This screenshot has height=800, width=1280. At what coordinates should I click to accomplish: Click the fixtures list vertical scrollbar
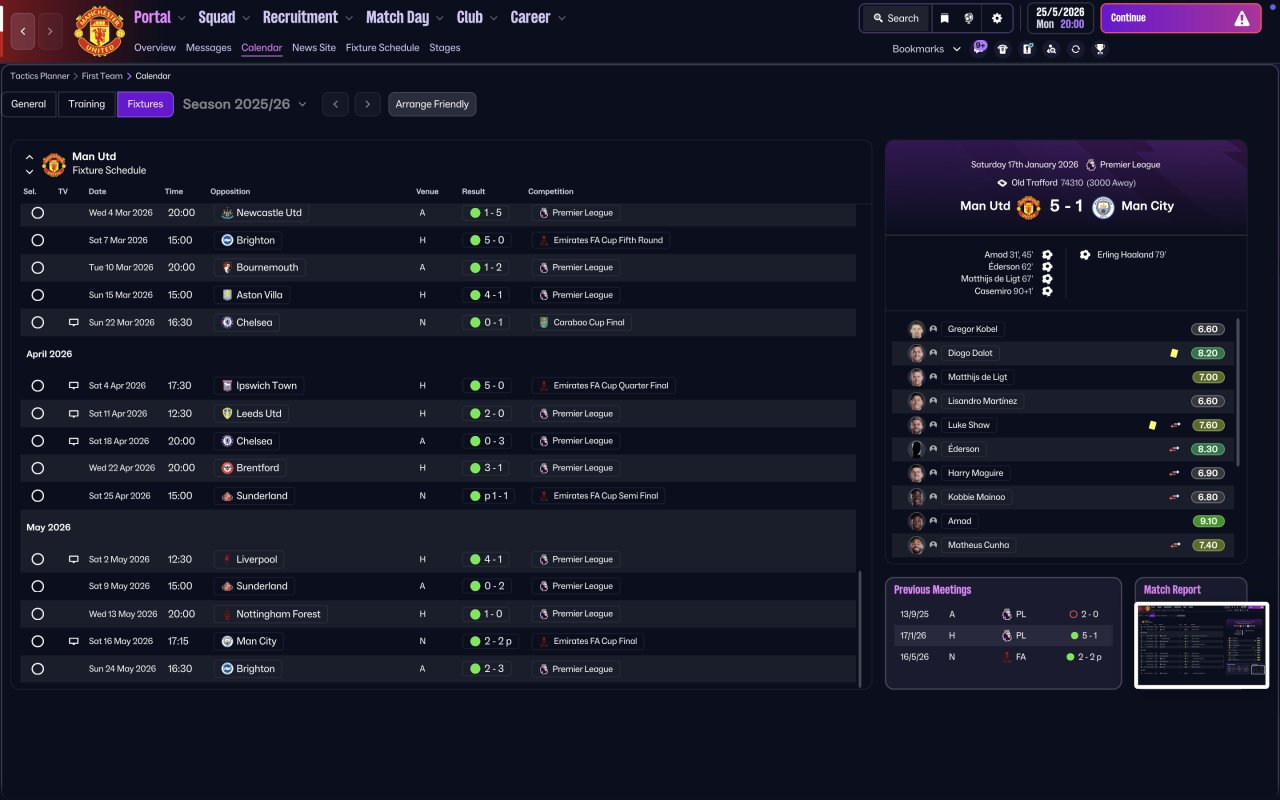pyautogui.click(x=859, y=628)
